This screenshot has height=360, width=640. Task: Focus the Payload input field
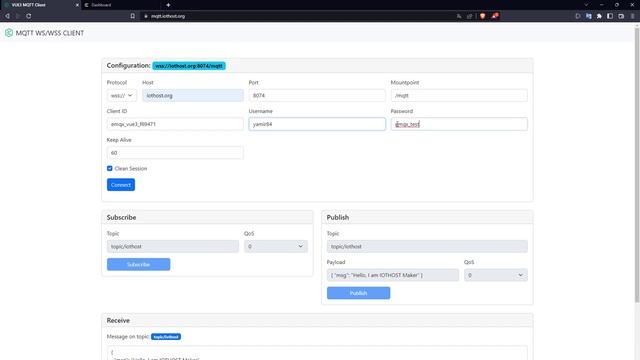coord(393,275)
